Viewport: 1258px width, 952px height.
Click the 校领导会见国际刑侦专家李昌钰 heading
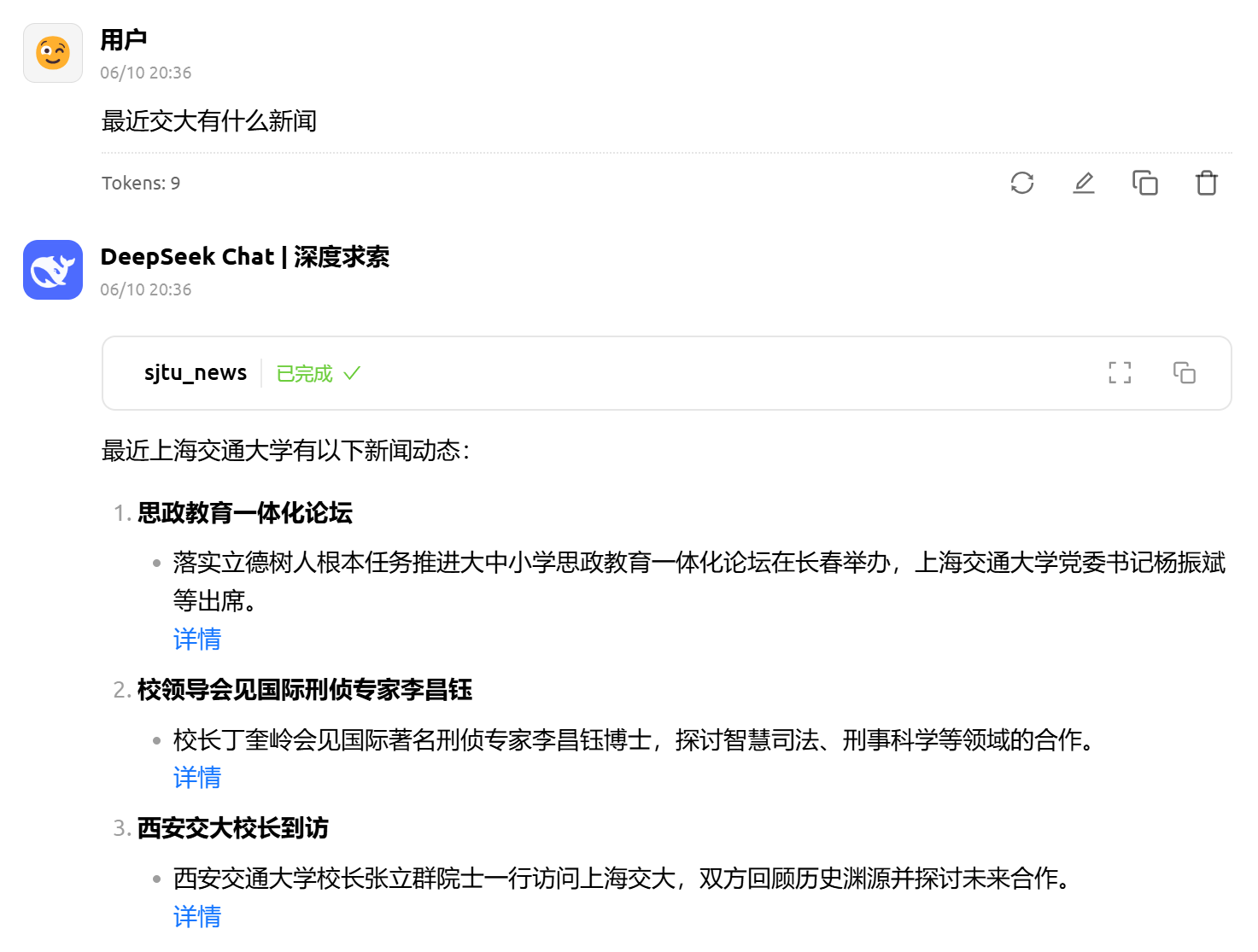305,690
